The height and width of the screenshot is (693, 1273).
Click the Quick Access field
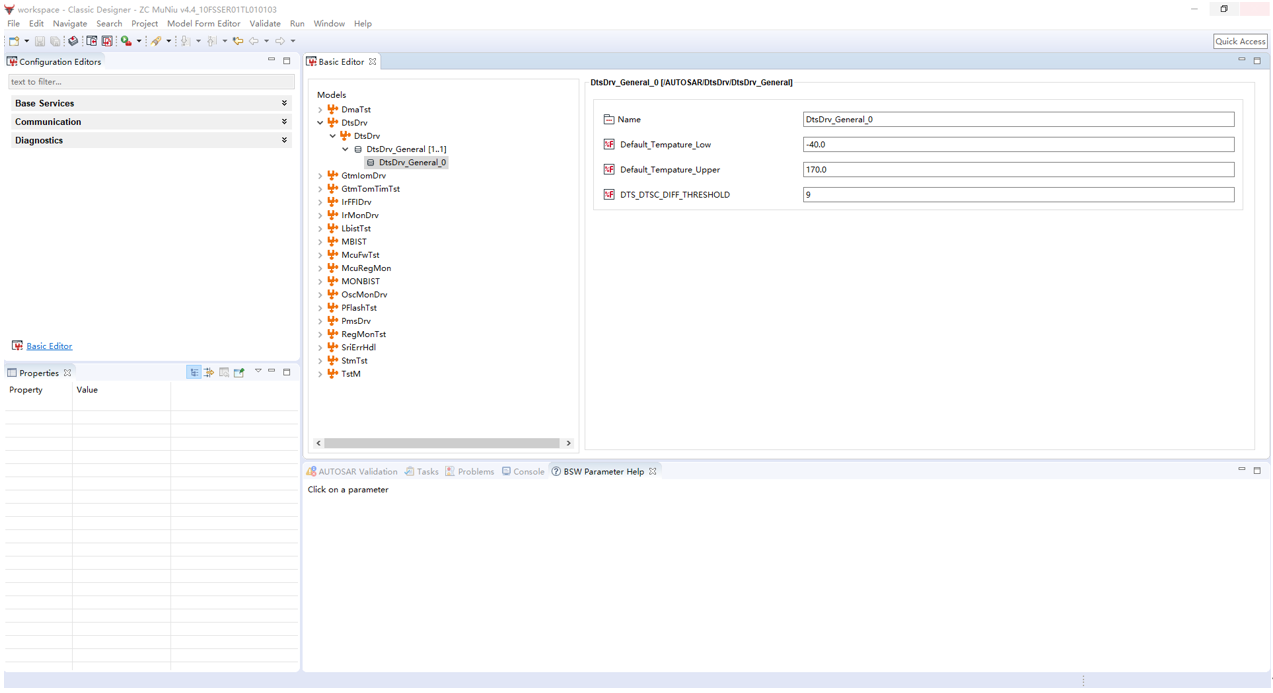pyautogui.click(x=1240, y=41)
